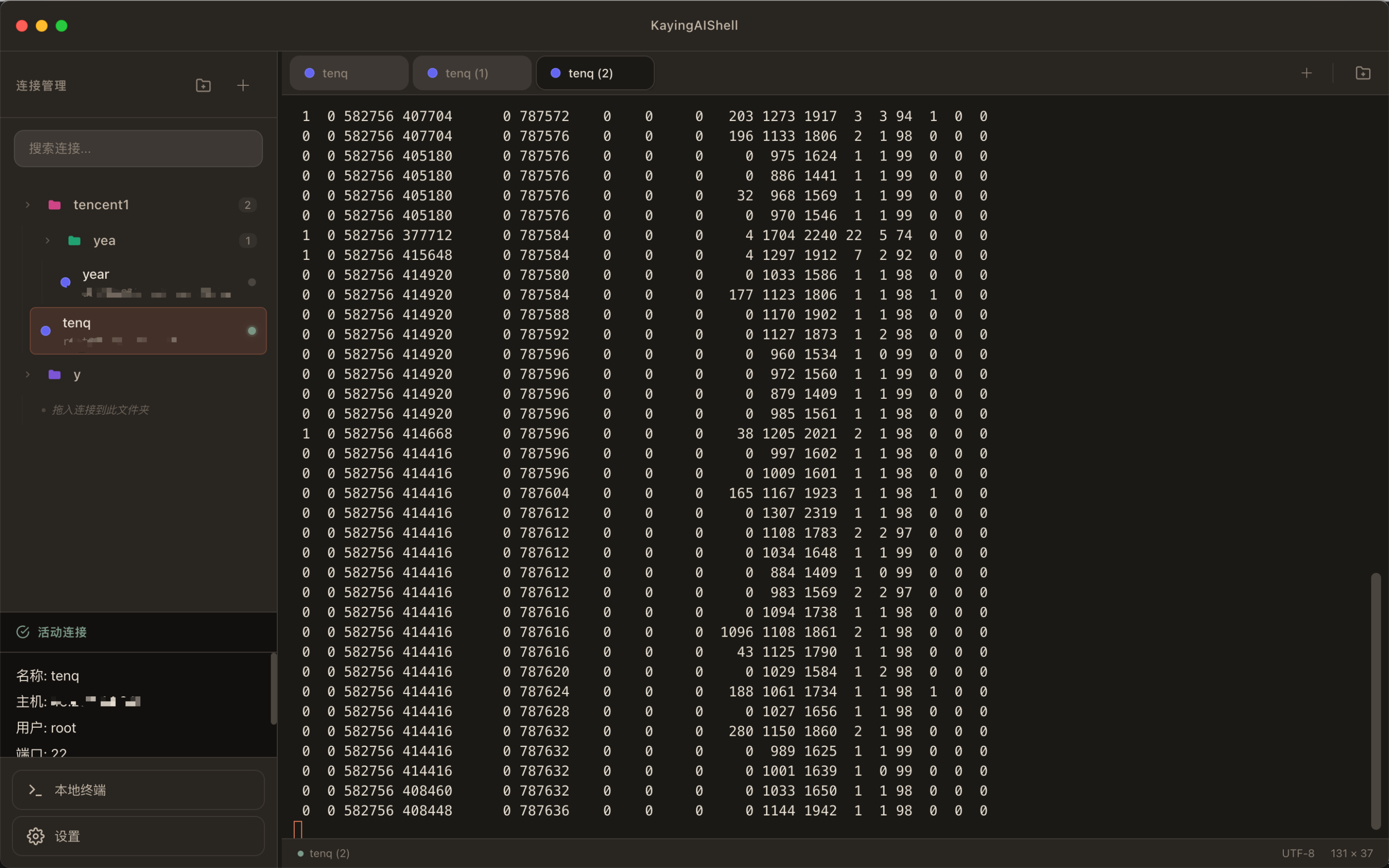Click the new folder icon in connection manager
1389x868 pixels.
(x=203, y=85)
